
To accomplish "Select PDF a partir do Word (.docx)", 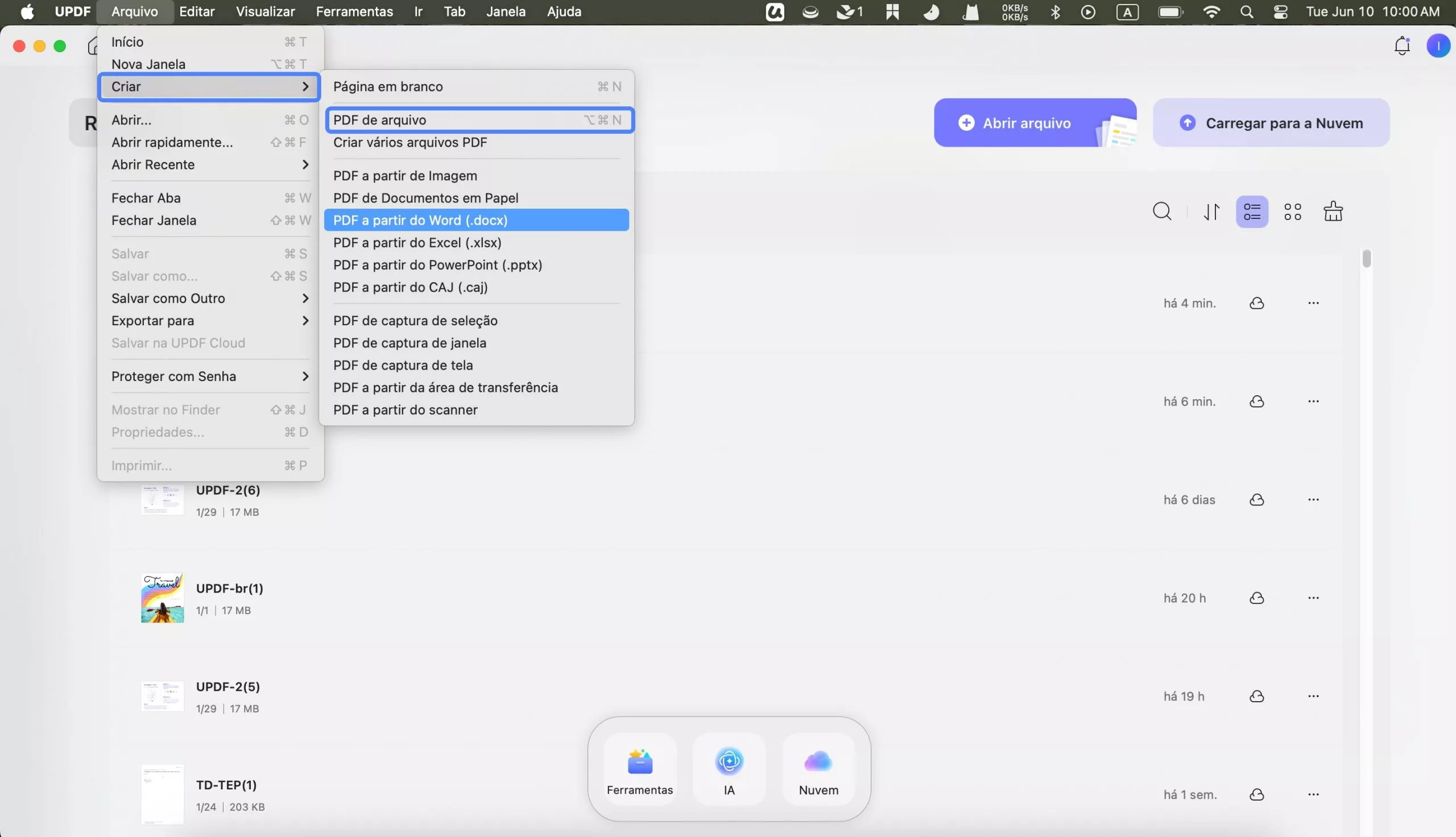I will point(477,220).
